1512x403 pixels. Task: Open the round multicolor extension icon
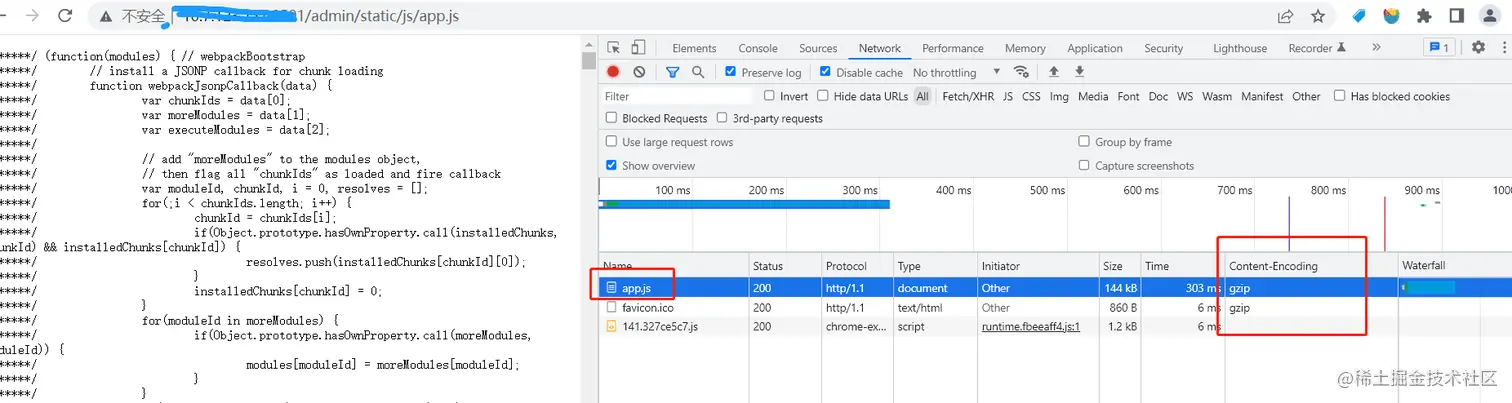click(x=1391, y=16)
